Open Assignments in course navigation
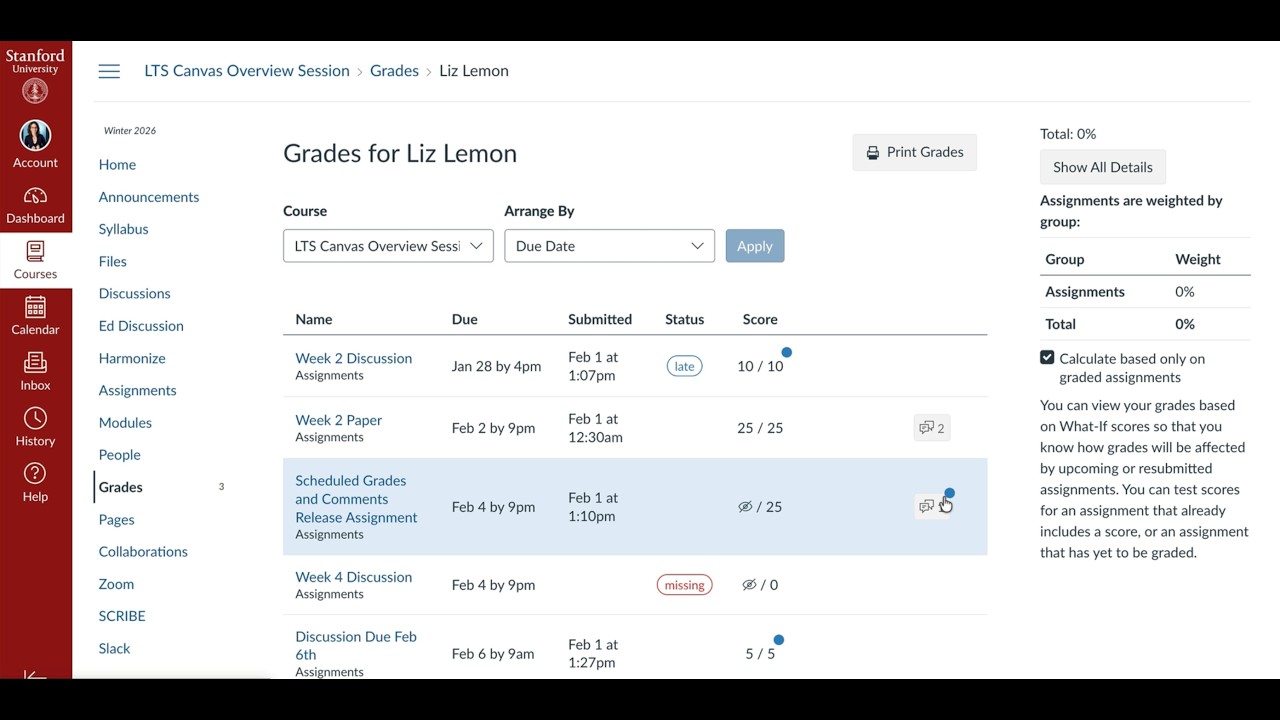 point(138,390)
